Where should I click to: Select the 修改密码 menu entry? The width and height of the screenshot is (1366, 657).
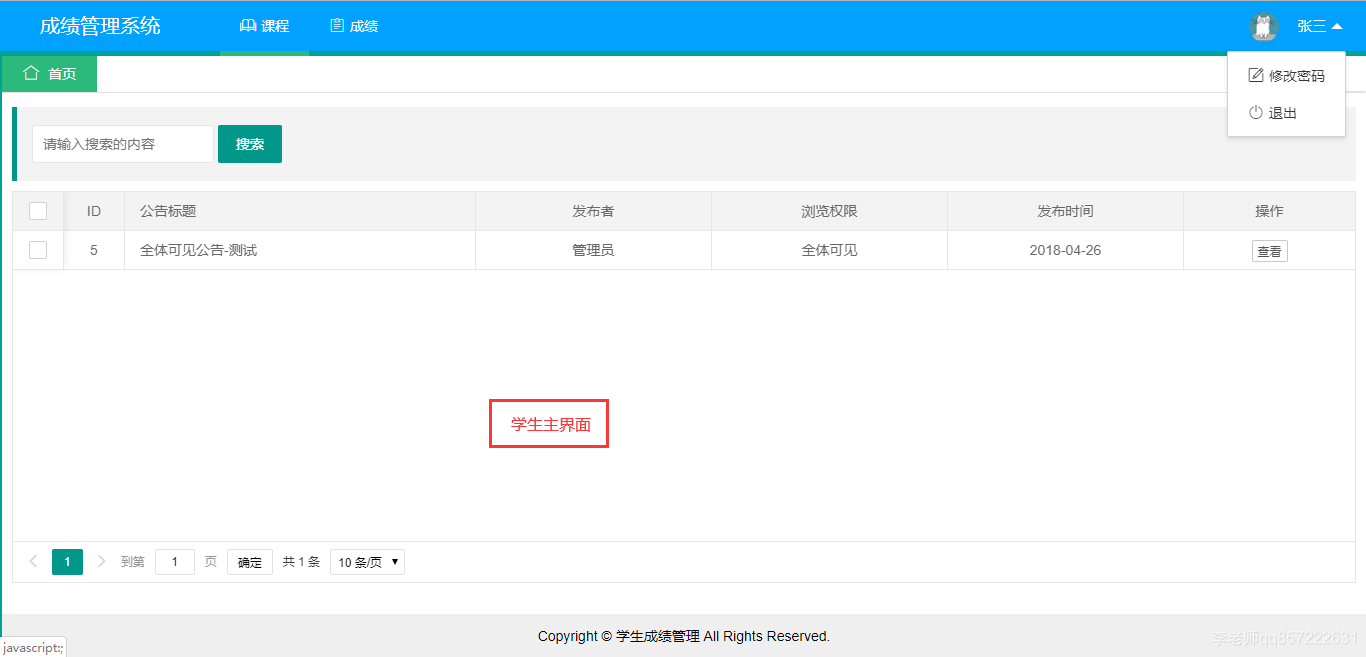(x=1295, y=74)
